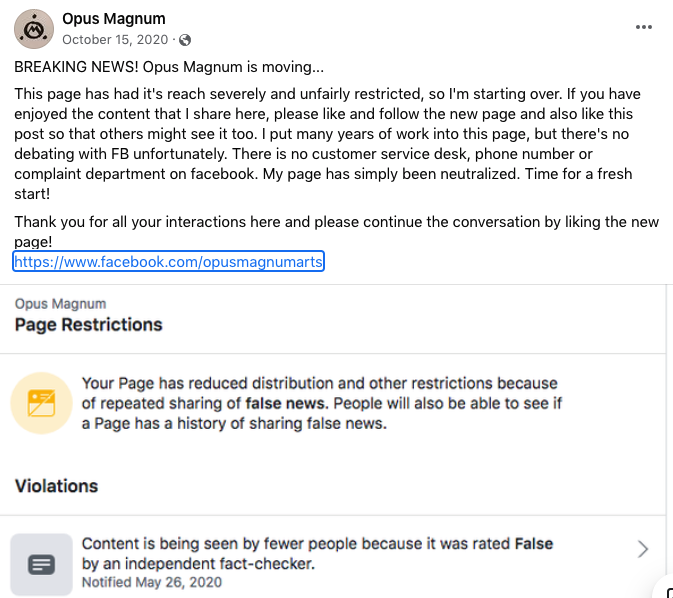Click the partial widget at bottom-right corner
Screen dimensions: 673x598
[664, 589]
